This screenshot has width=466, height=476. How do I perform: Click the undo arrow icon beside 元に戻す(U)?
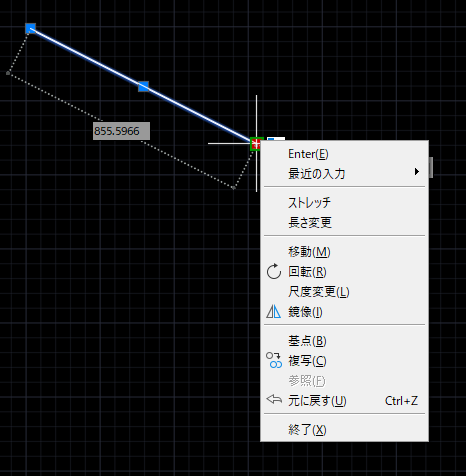pyautogui.click(x=274, y=399)
